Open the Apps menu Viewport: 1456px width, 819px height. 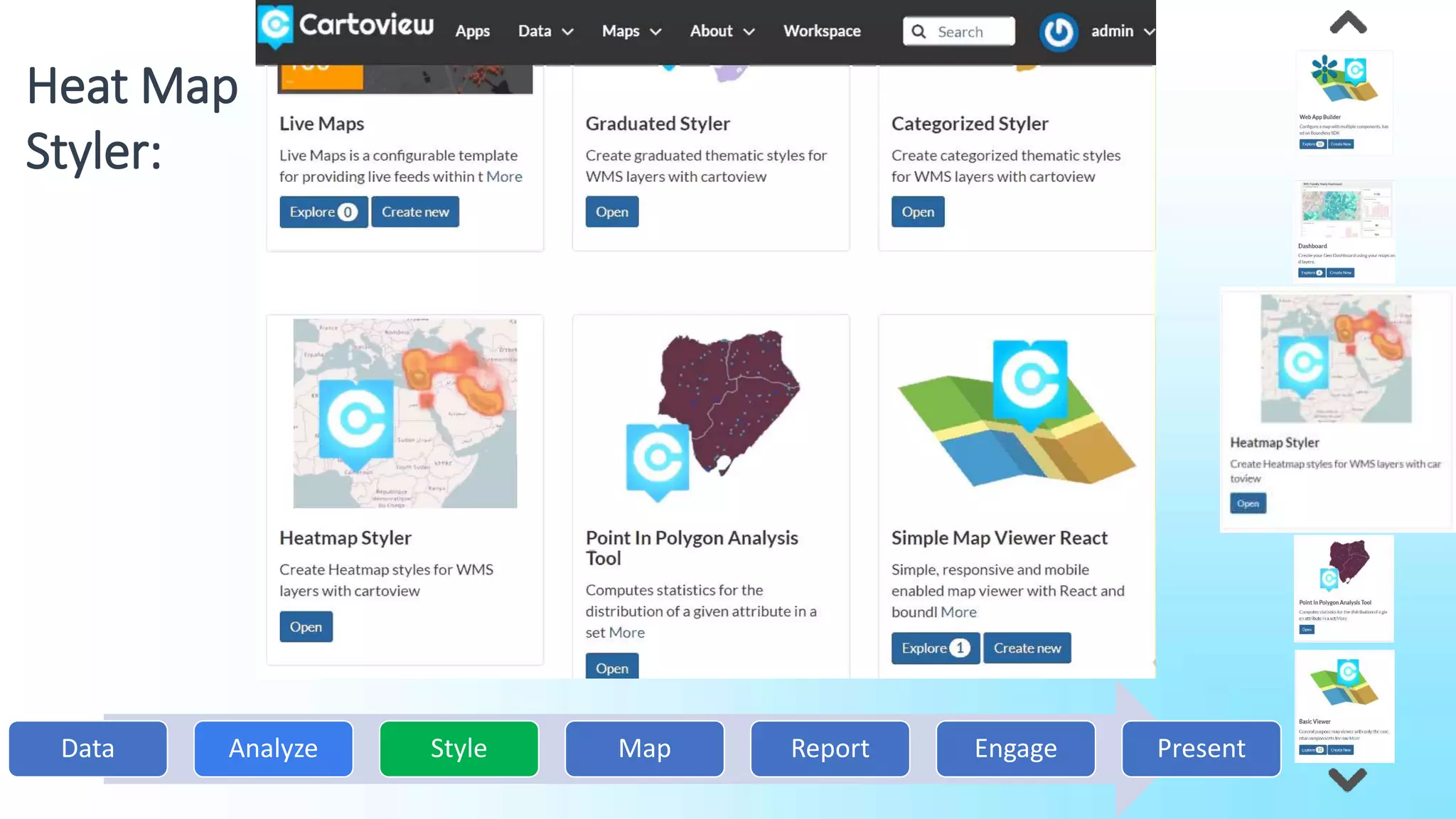click(473, 31)
